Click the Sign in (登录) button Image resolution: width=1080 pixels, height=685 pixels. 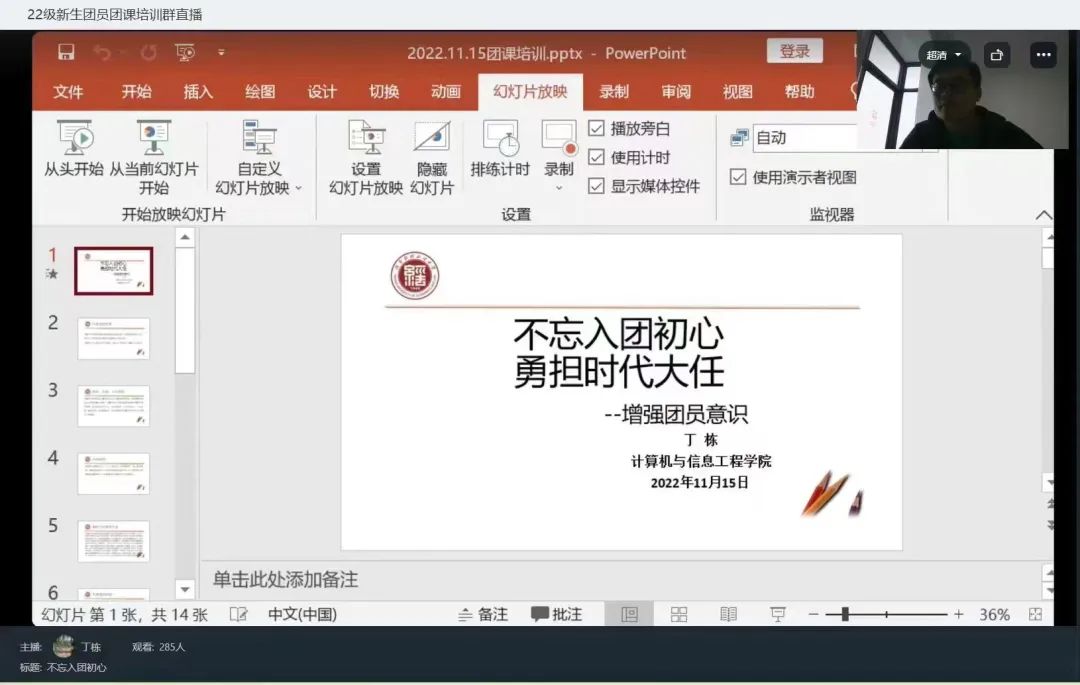tap(794, 52)
